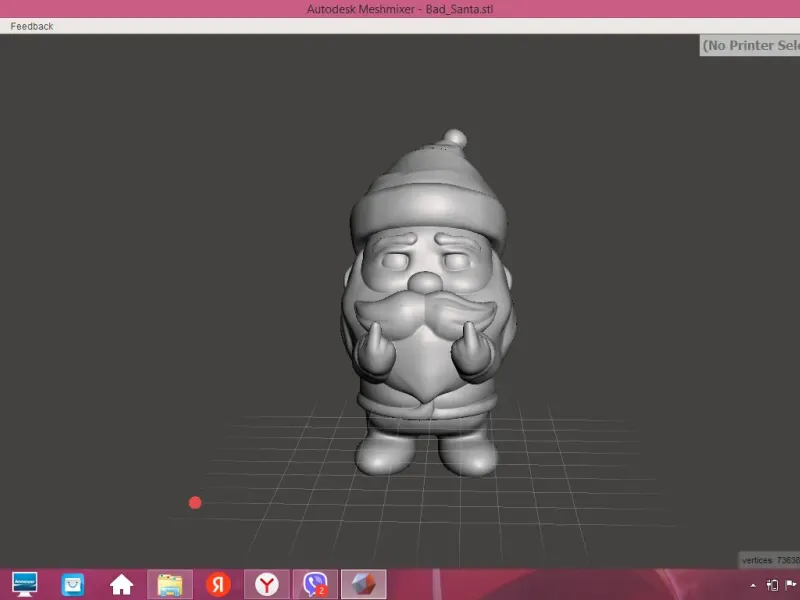Open Viber with the notification badge
This screenshot has height=600, width=800.
pos(315,585)
